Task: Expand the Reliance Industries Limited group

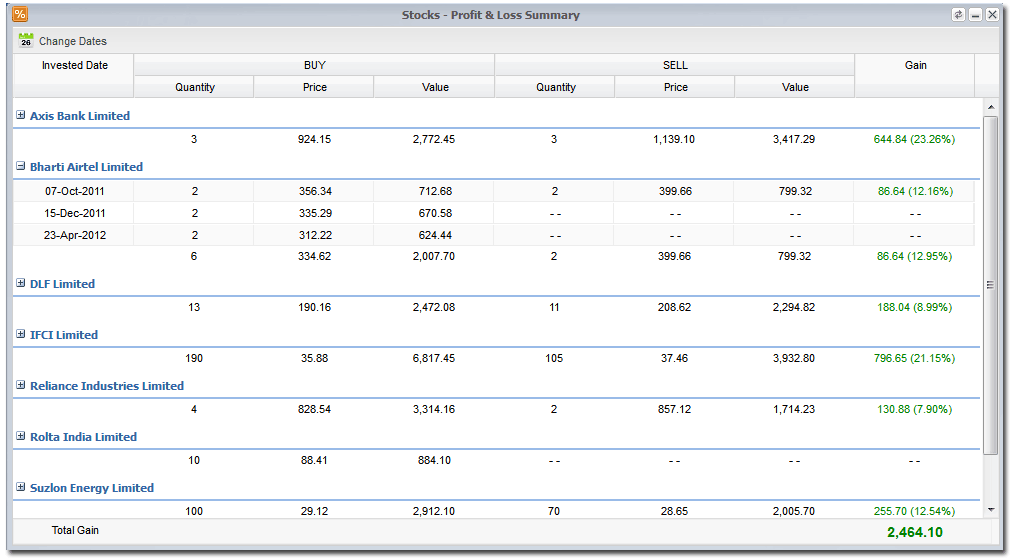Action: pyautogui.click(x=21, y=385)
